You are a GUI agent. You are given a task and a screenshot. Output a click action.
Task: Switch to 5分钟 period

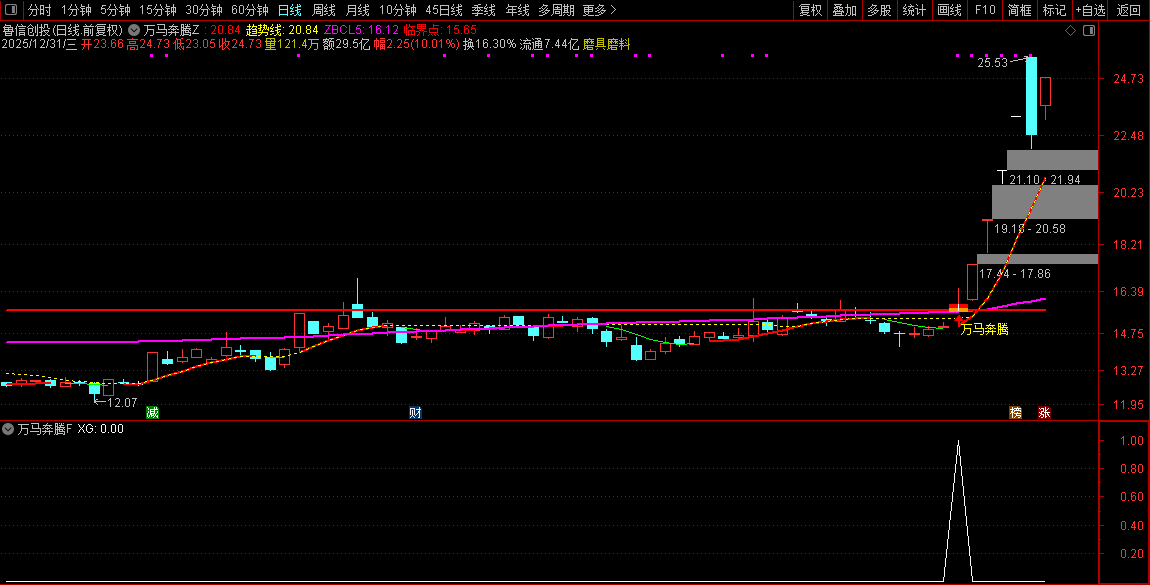click(x=115, y=10)
